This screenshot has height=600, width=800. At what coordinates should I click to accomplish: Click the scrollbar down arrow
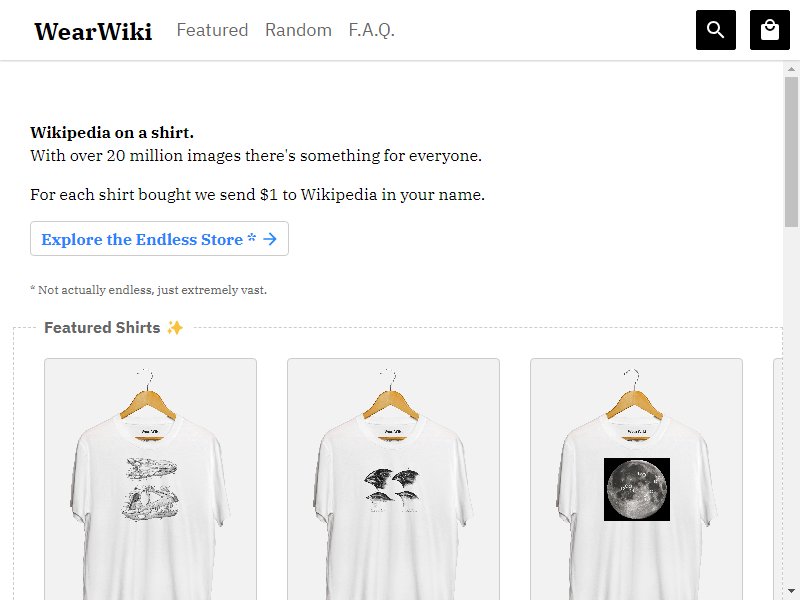tap(791, 592)
